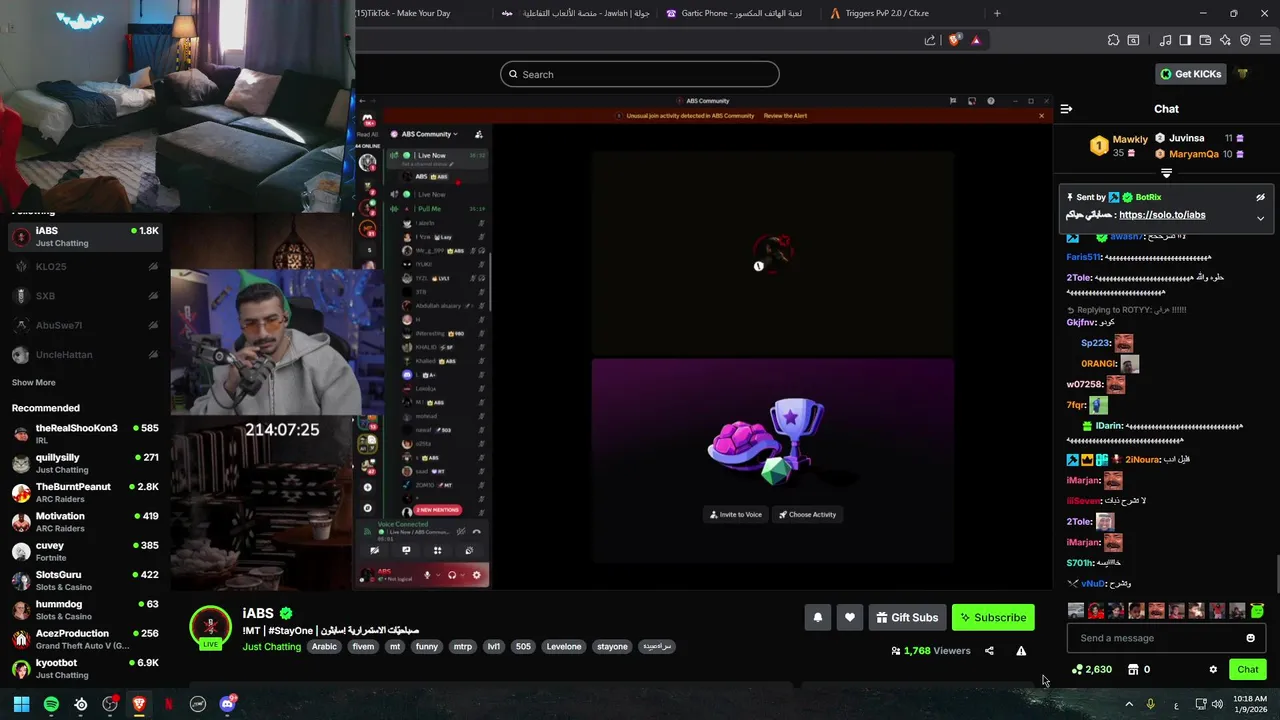This screenshot has height=720, width=1280.
Task: Open the browser hamburger menu
Action: click(x=1266, y=40)
